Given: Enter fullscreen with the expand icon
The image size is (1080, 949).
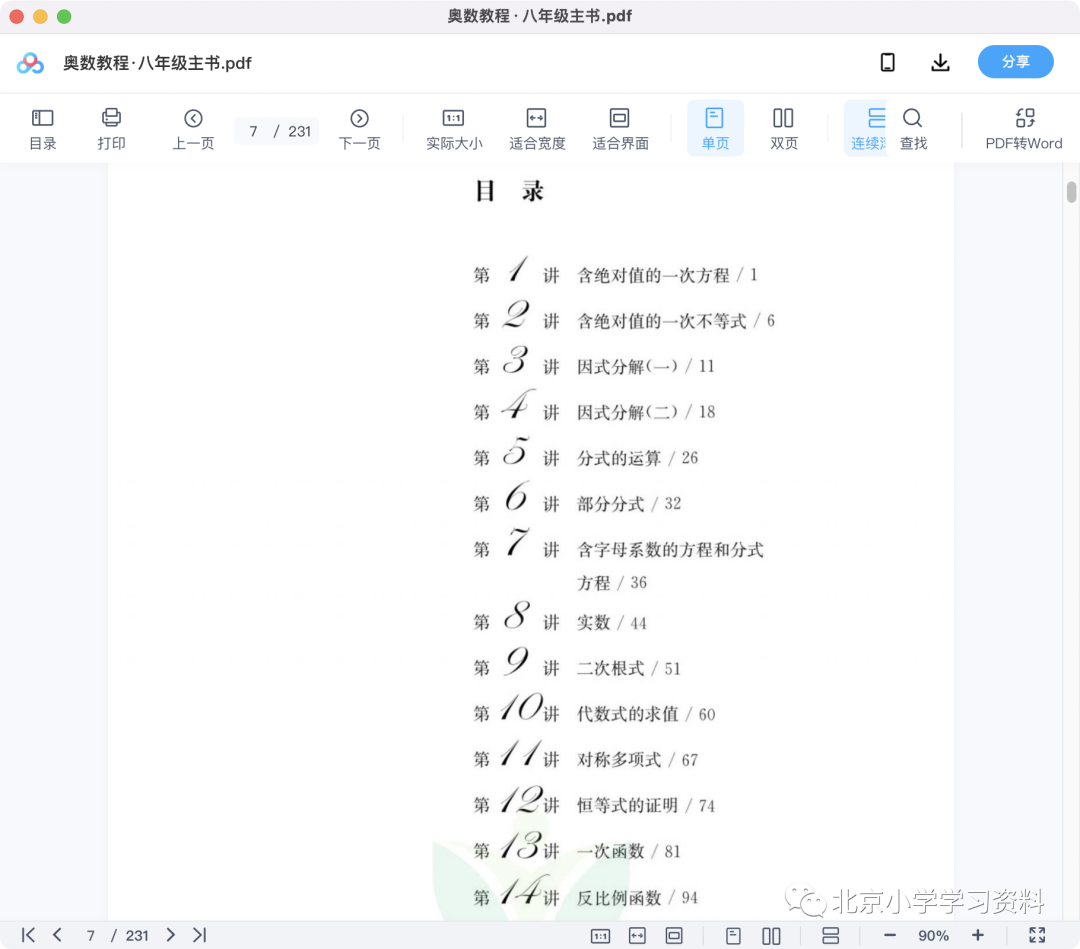Looking at the screenshot, I should [1037, 935].
